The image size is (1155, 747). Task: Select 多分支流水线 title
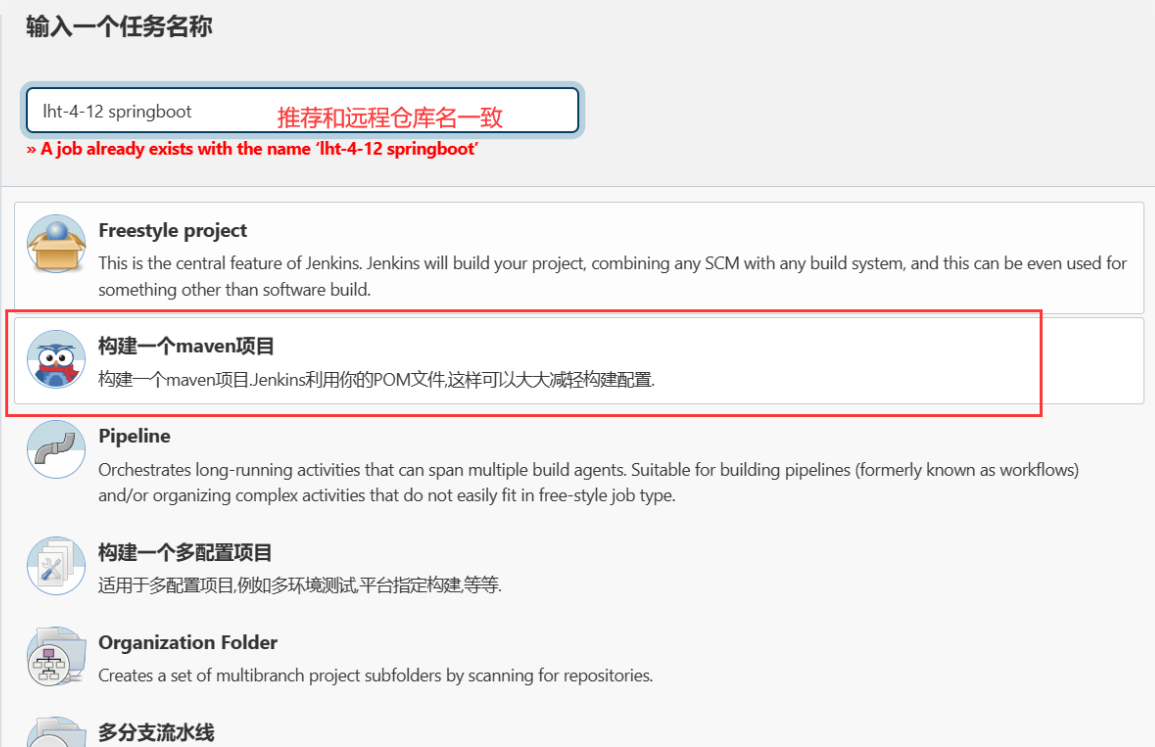tap(156, 732)
